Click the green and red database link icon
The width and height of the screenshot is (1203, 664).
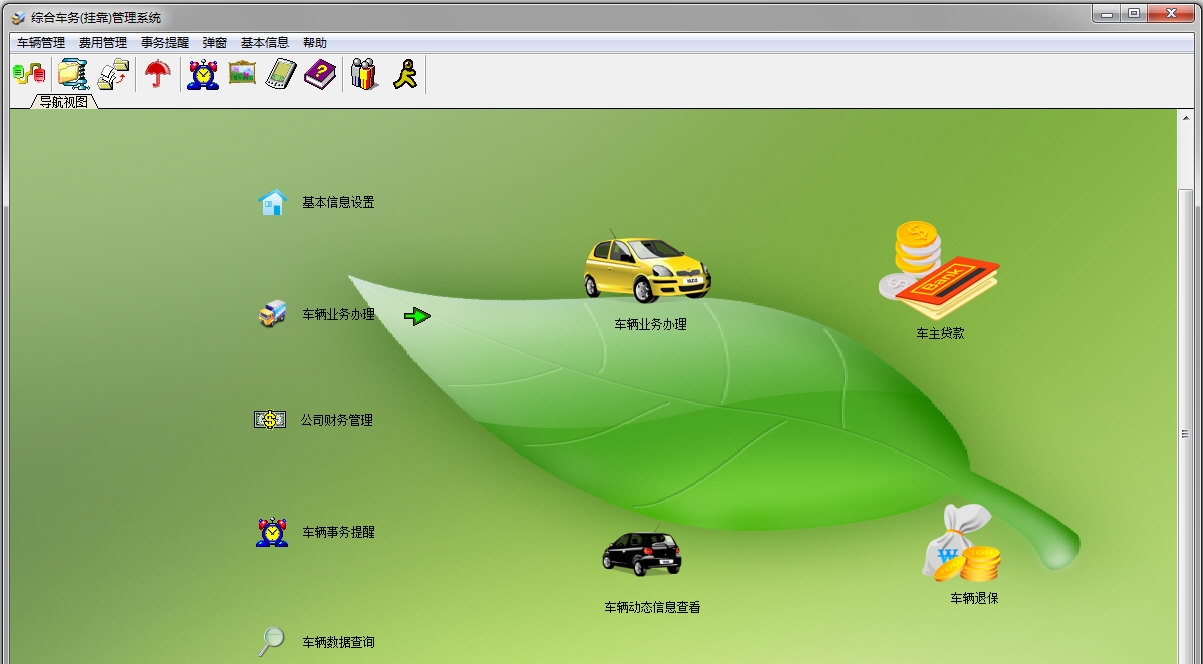(x=29, y=74)
